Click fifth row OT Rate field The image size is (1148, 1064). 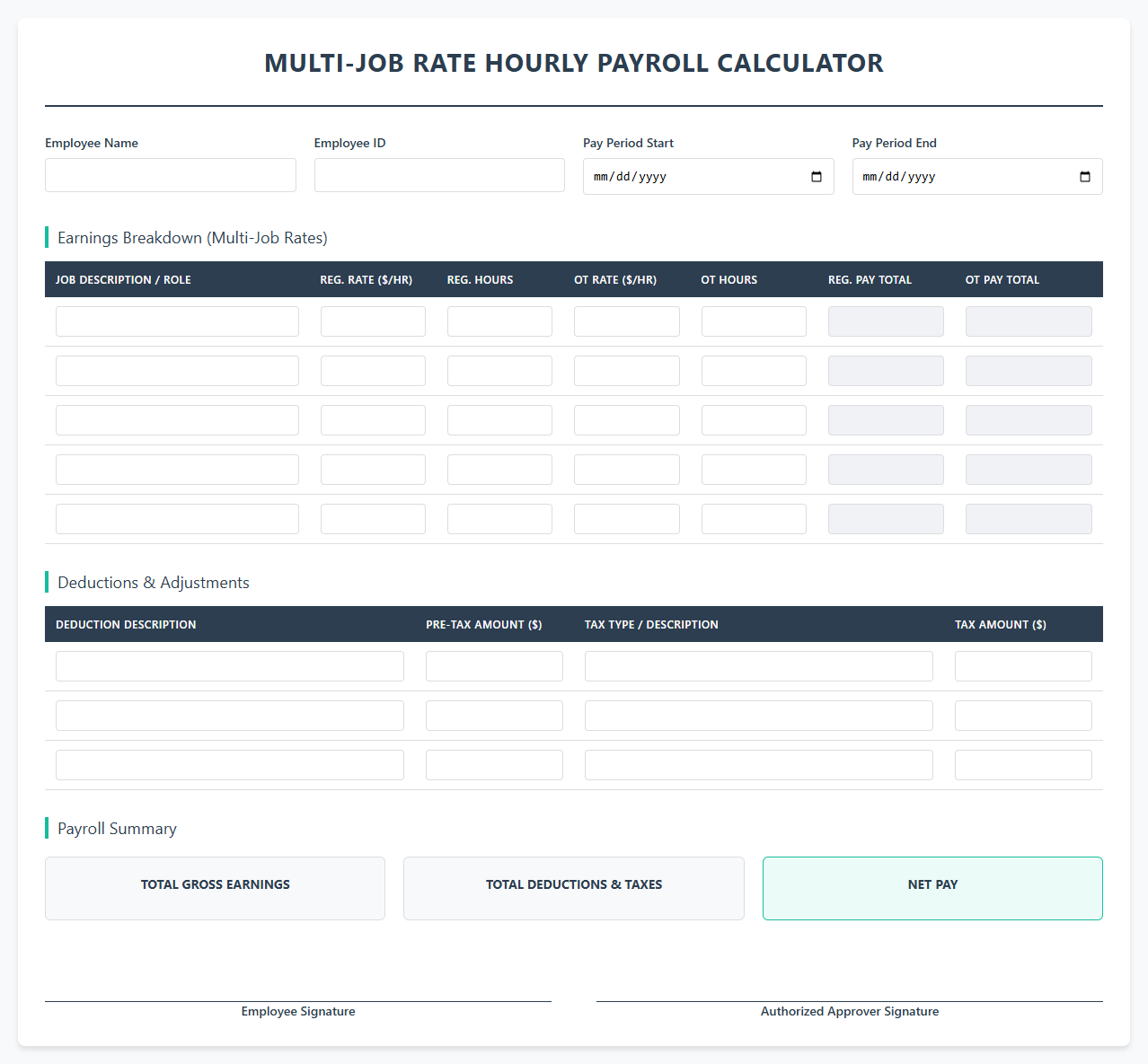coord(627,519)
